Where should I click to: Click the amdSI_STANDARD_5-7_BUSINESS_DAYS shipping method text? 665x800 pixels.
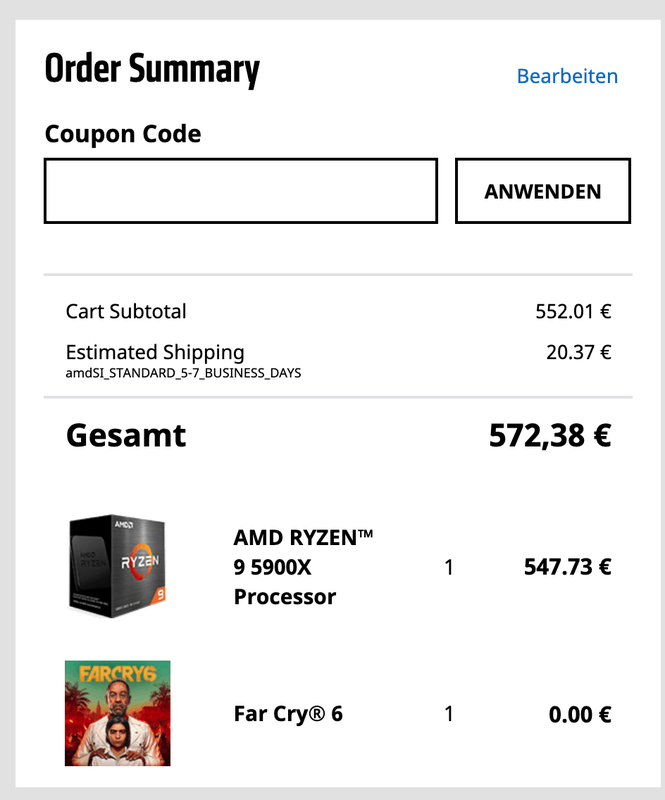pos(183,373)
